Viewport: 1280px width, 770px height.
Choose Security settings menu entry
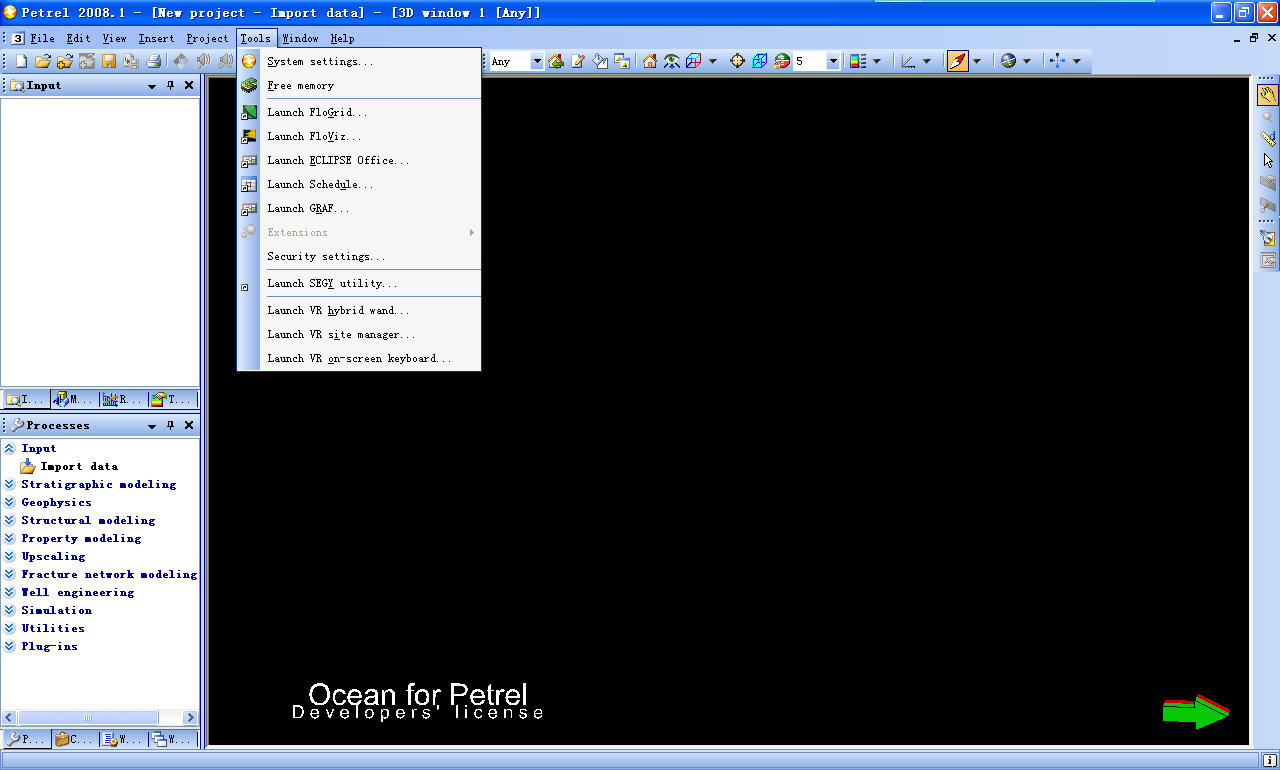coord(359,256)
